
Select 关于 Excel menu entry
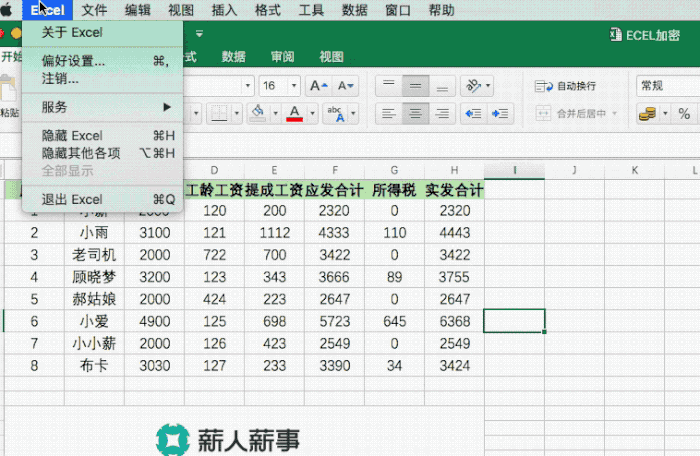click(x=102, y=33)
